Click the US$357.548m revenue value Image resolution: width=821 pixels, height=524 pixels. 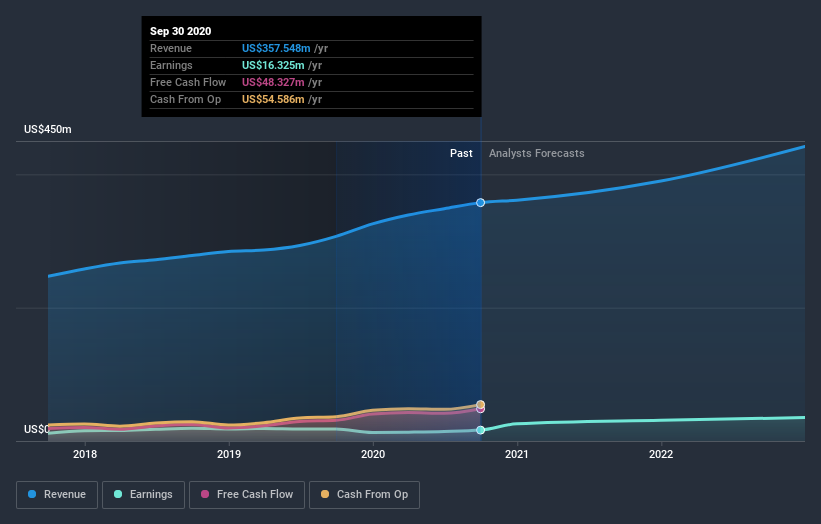276,48
